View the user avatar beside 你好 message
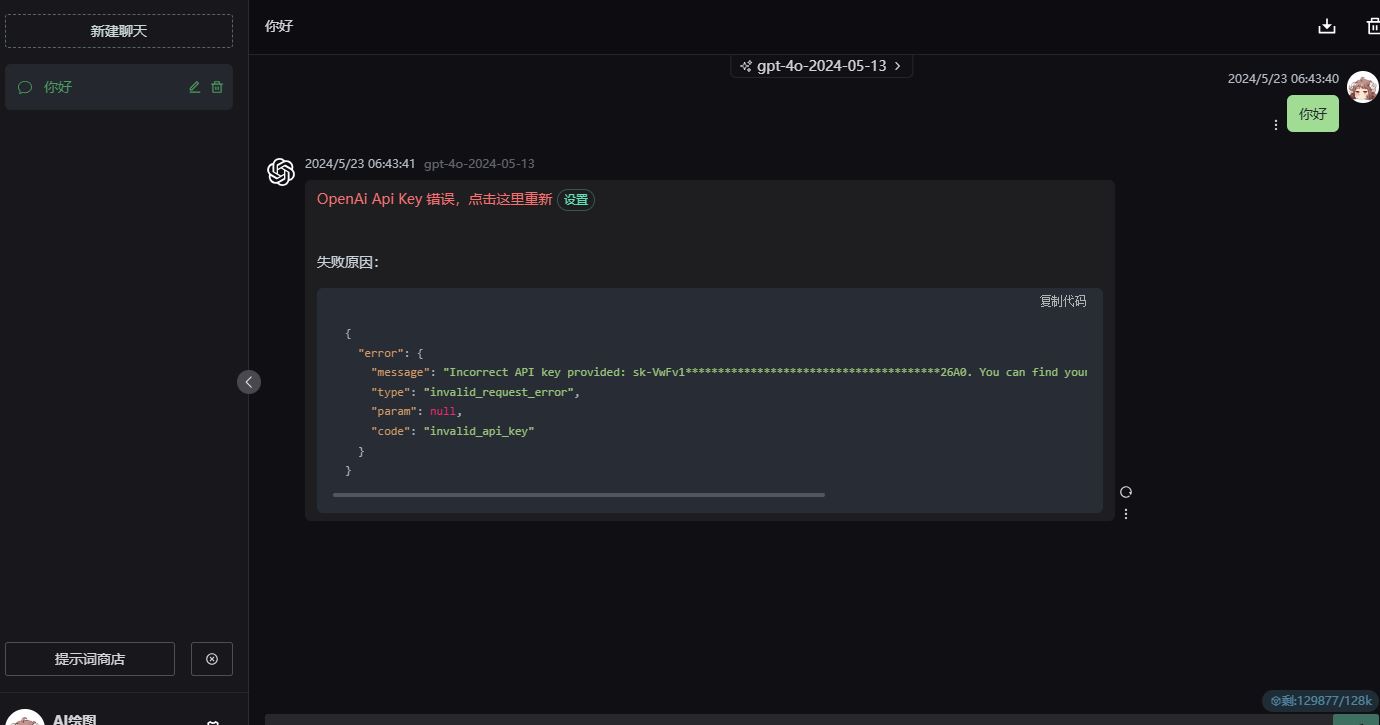 click(1363, 87)
